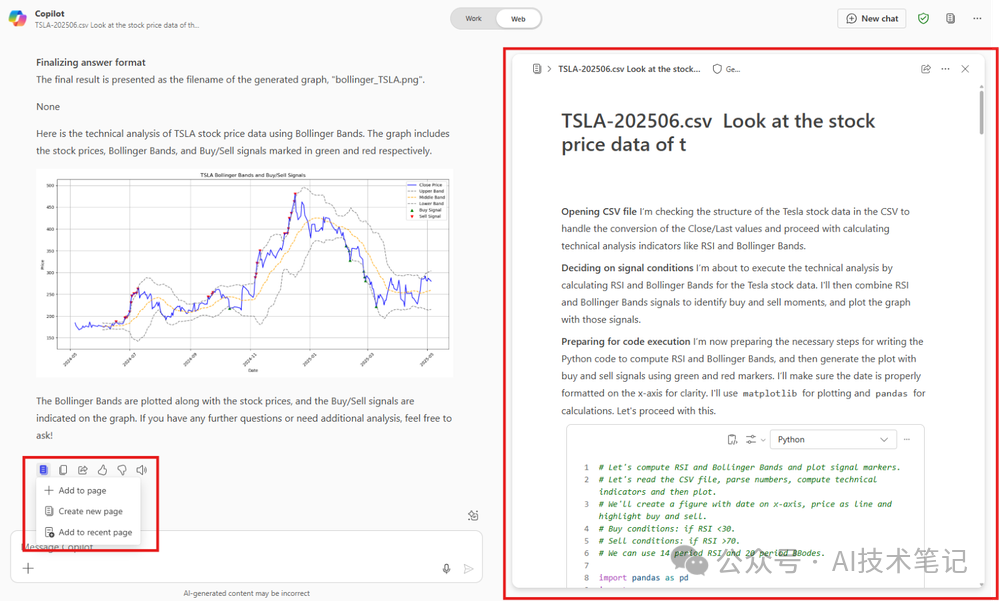Click 'Deciding on signal conditions' bold text
The height and width of the screenshot is (601, 999).
627,268
